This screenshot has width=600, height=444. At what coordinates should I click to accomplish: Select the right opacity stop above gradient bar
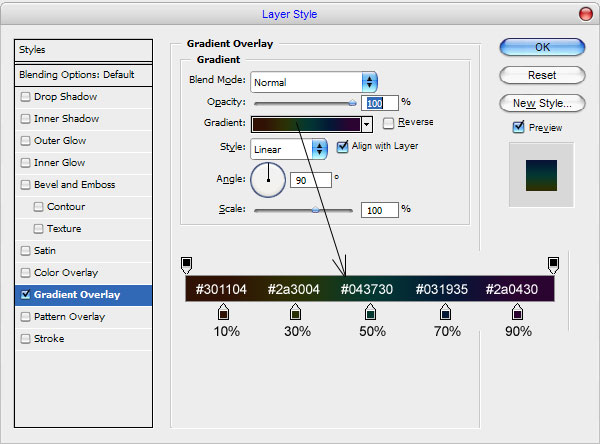click(x=553, y=265)
